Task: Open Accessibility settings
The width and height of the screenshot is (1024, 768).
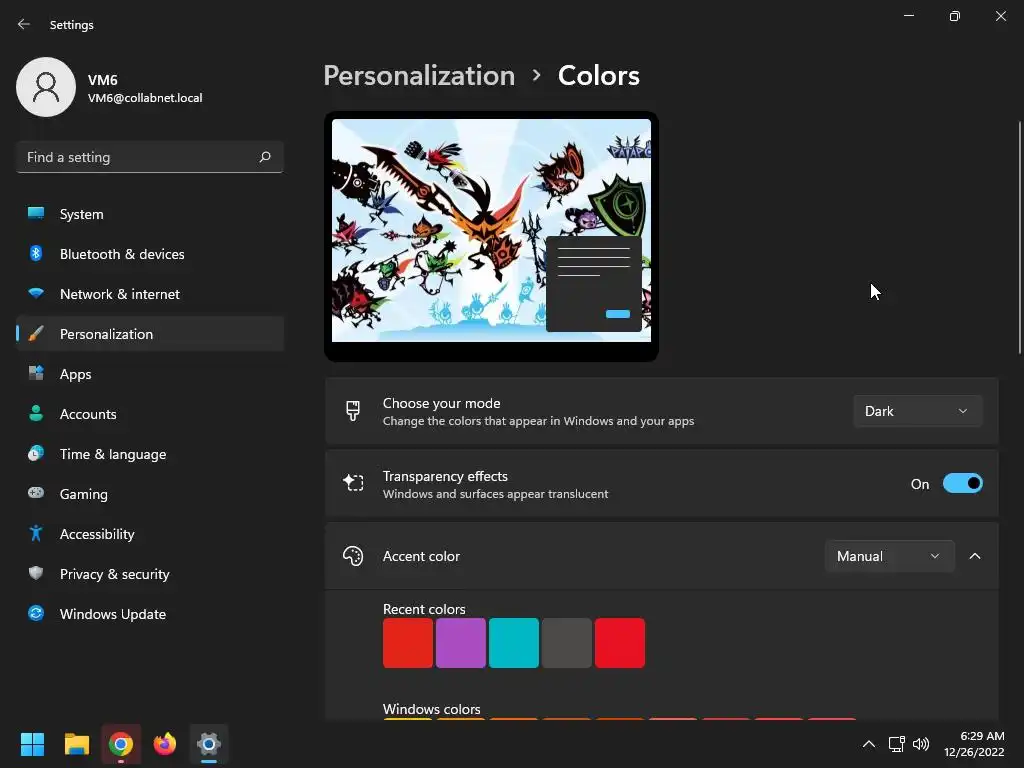Action: 150,534
